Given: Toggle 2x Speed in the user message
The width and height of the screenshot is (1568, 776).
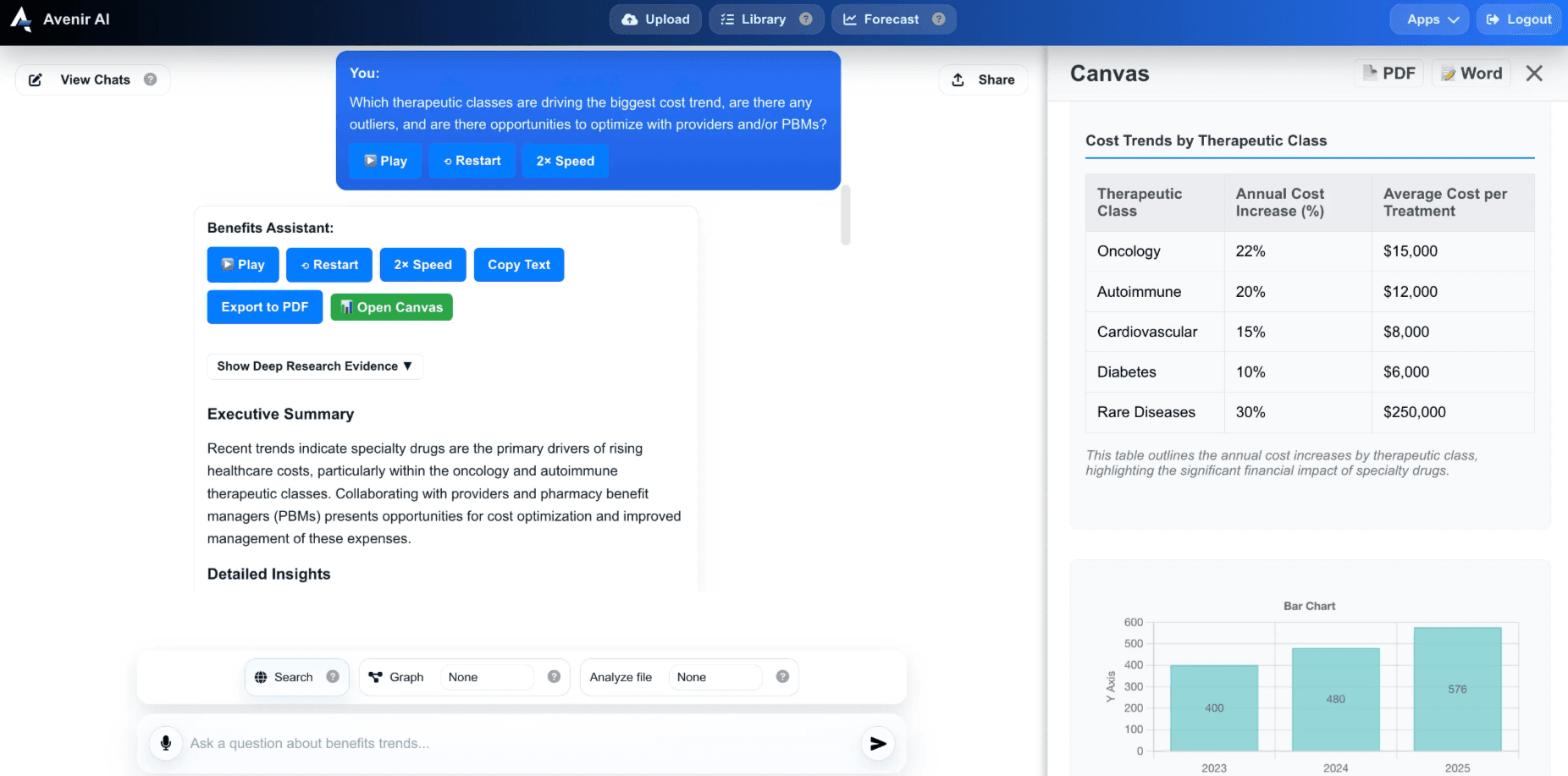Looking at the screenshot, I should coord(565,161).
